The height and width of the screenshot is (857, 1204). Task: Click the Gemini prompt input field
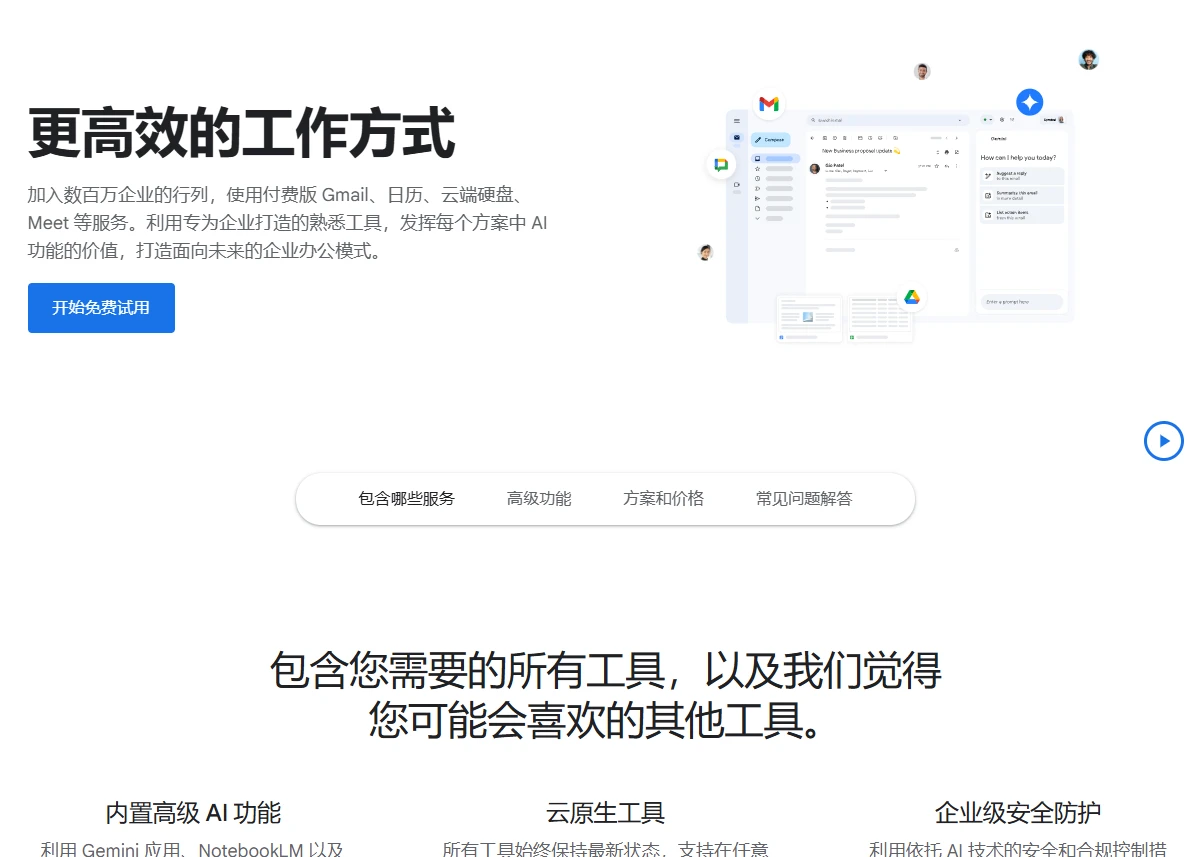pos(1022,302)
